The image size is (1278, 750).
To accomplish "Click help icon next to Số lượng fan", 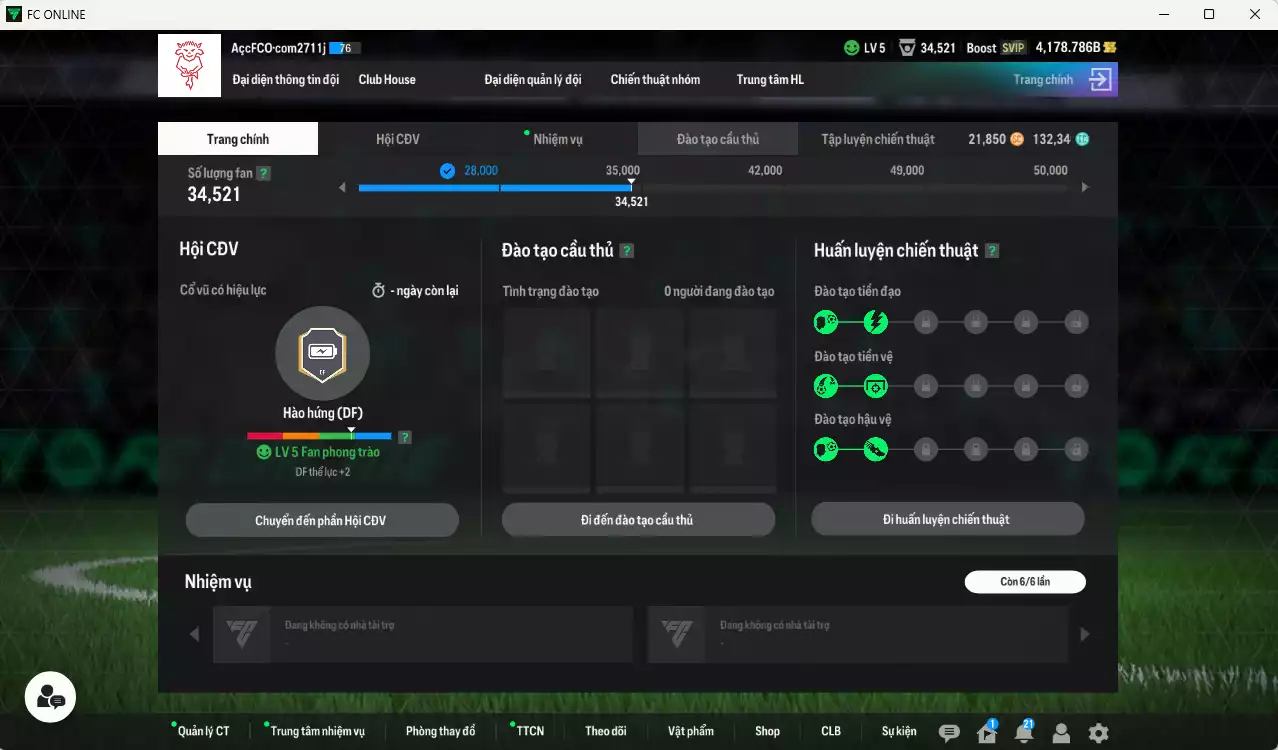I will coord(264,173).
